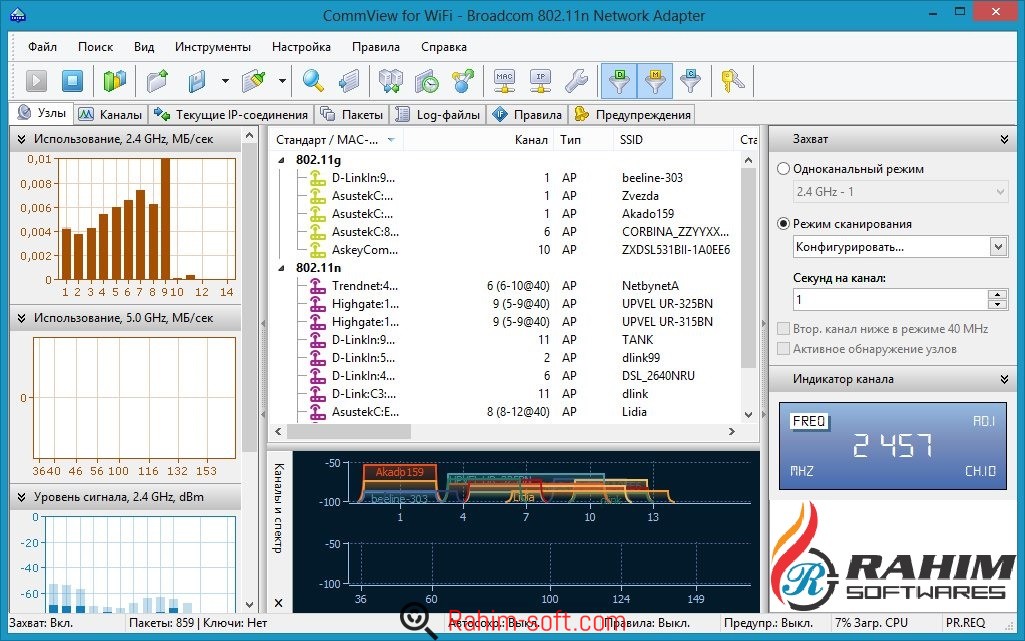The image size is (1025, 641).
Task: Collapse the 802.11g tree group
Action: (x=282, y=160)
